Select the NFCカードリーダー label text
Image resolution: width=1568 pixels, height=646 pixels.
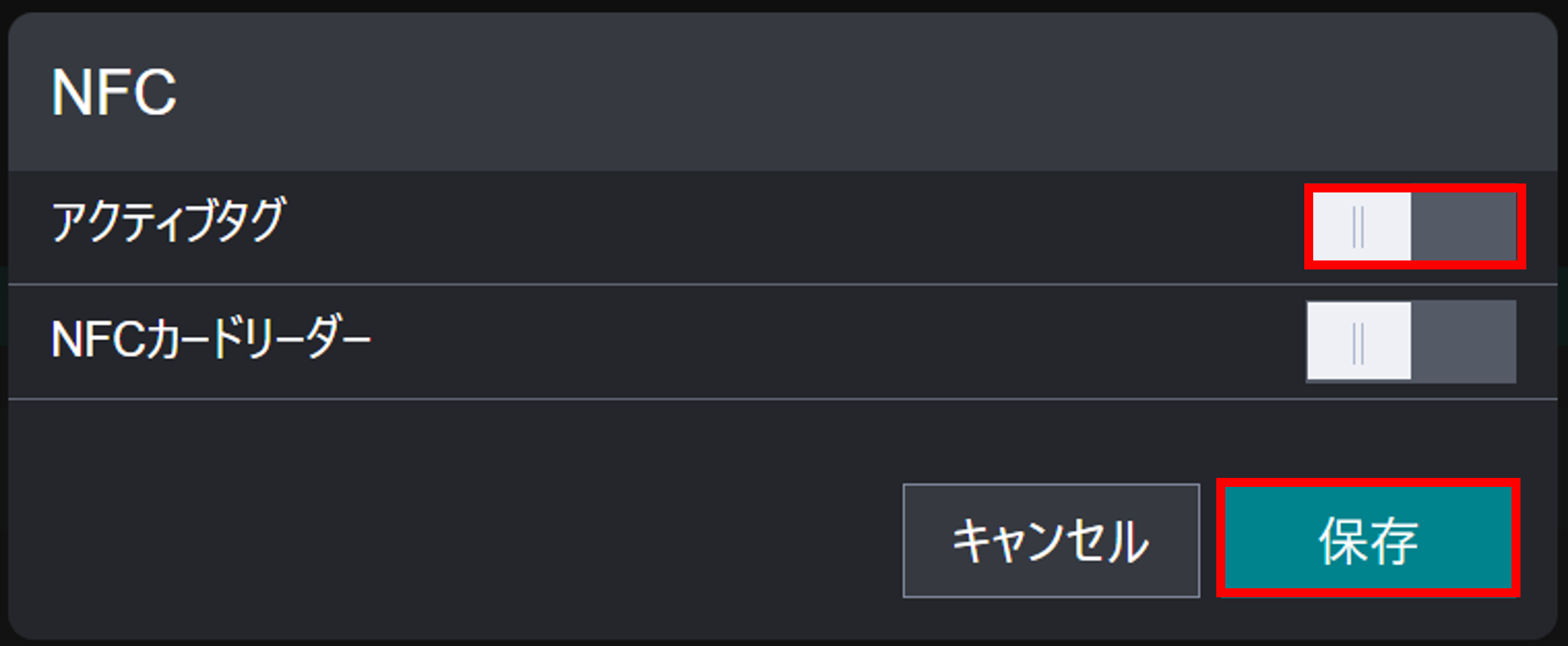[211, 338]
